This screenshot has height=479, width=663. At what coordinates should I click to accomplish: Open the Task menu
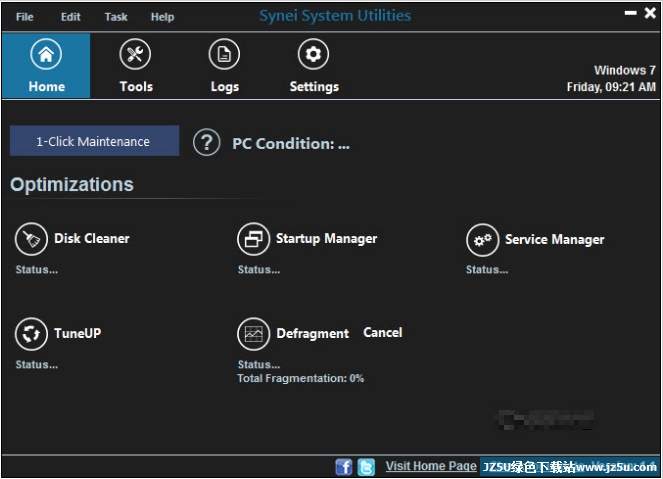point(116,17)
